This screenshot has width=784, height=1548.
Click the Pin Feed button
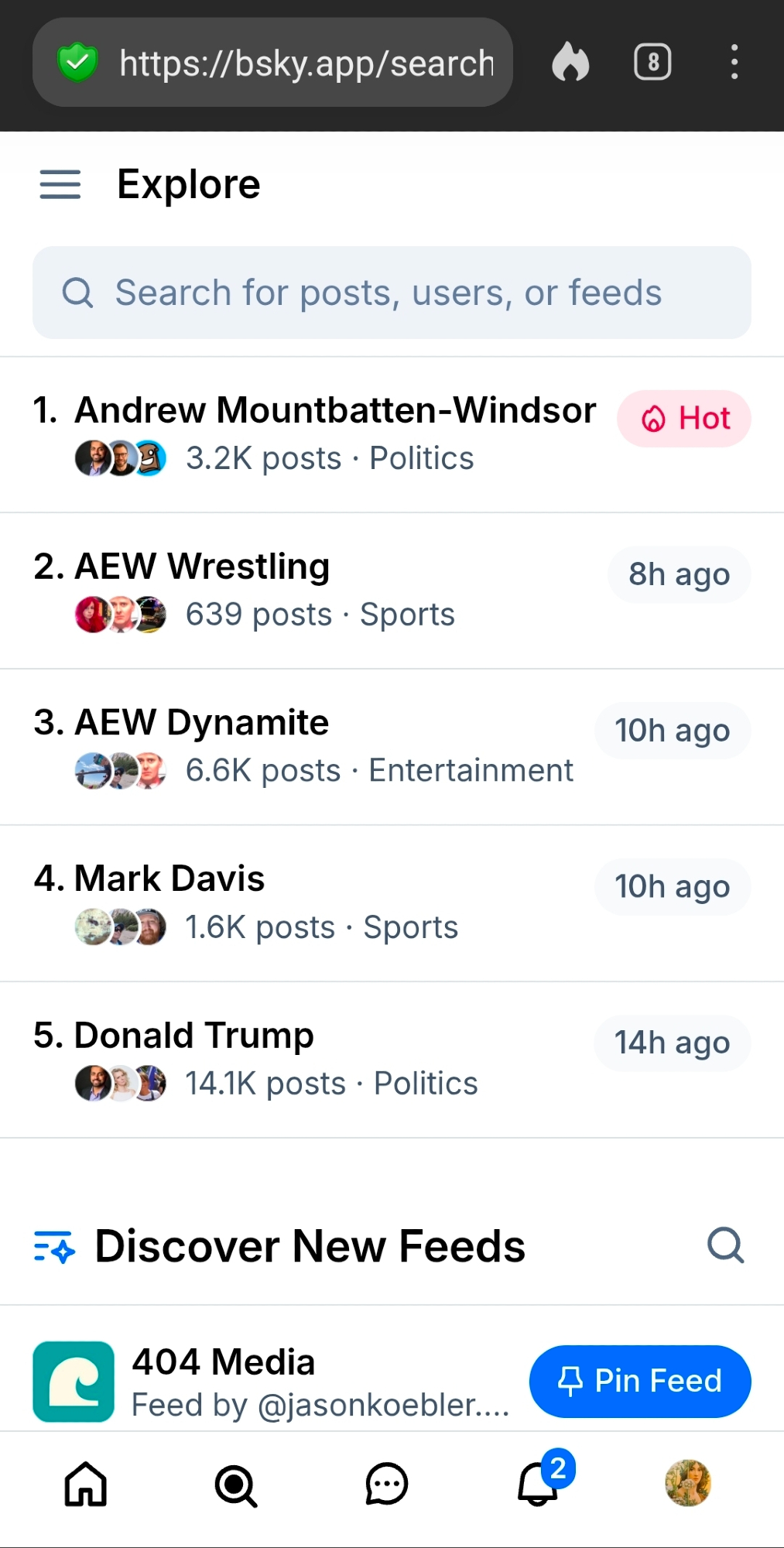(639, 1381)
